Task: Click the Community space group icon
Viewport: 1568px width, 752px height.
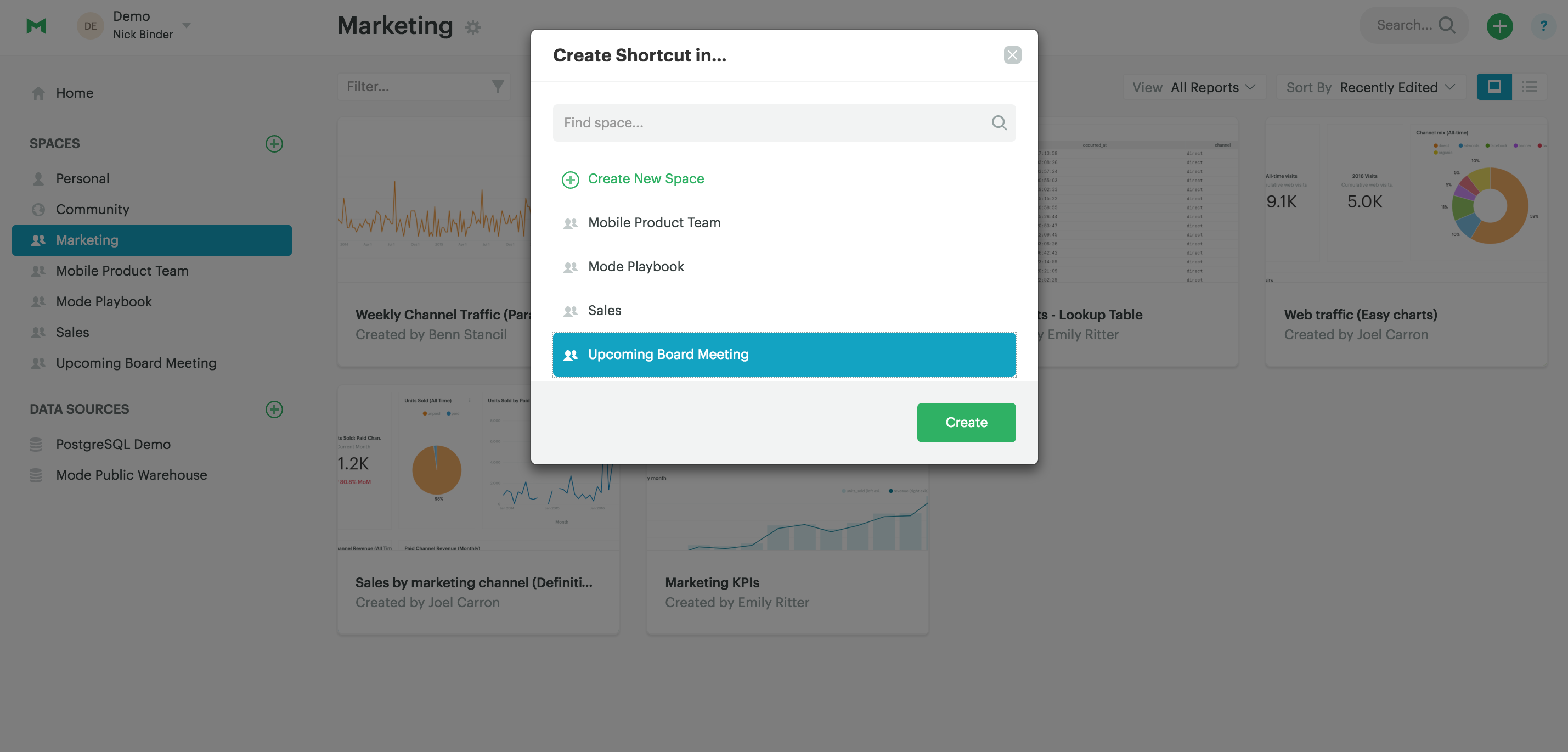Action: pos(37,209)
